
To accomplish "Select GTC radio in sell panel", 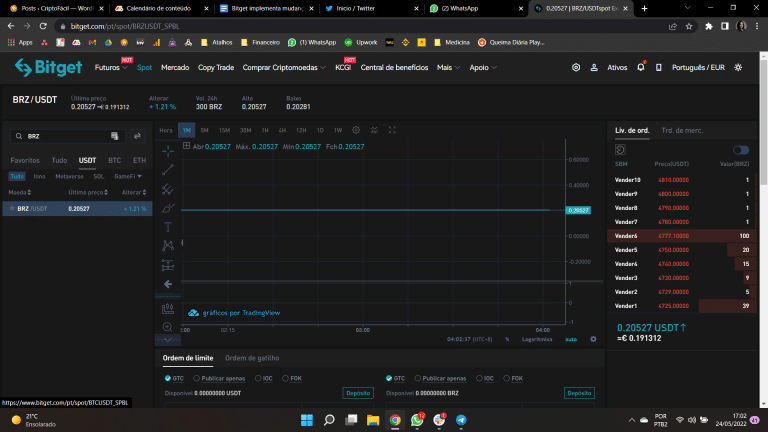I will [389, 378].
